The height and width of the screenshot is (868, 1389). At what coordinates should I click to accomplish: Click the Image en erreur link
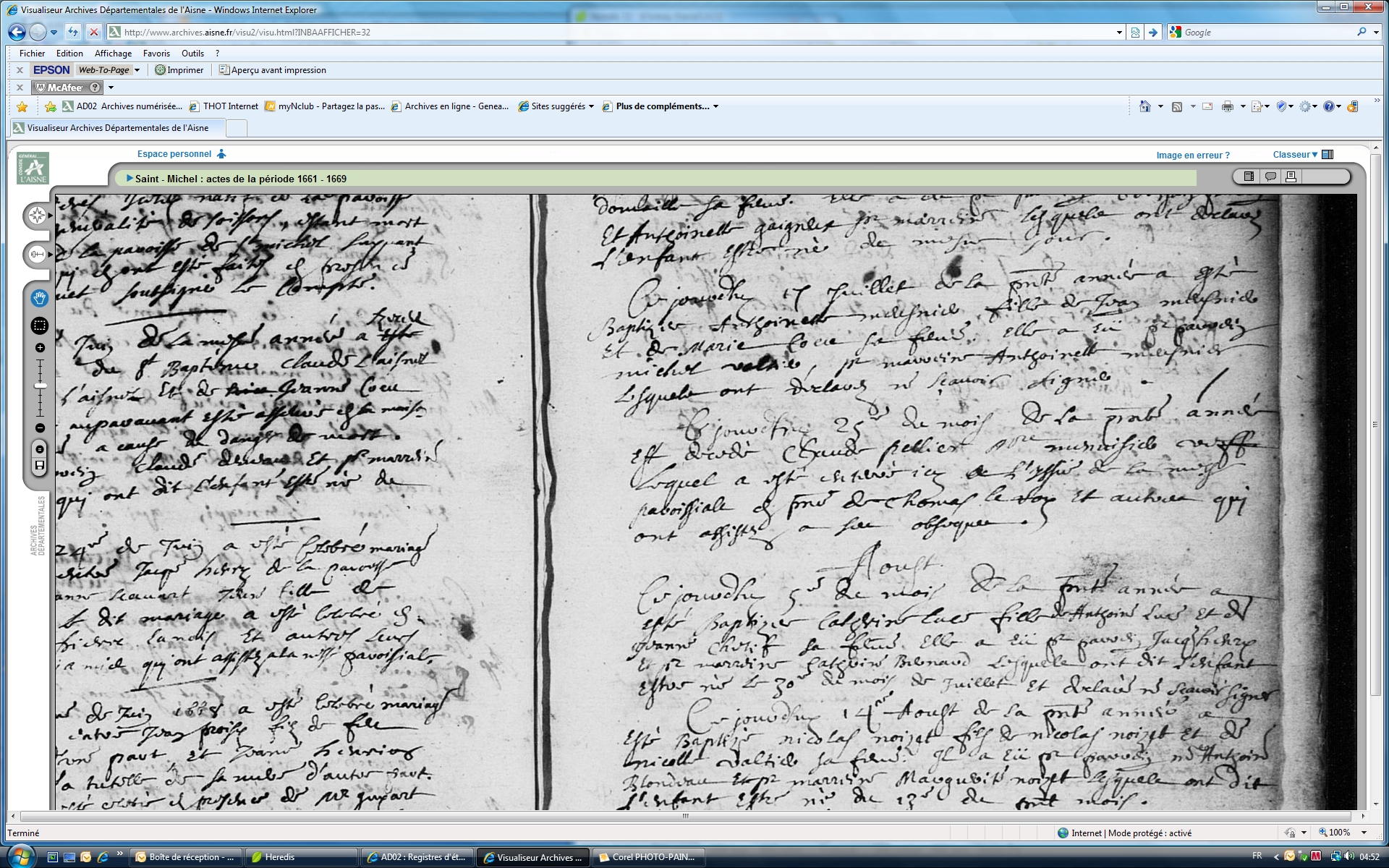(x=1192, y=155)
